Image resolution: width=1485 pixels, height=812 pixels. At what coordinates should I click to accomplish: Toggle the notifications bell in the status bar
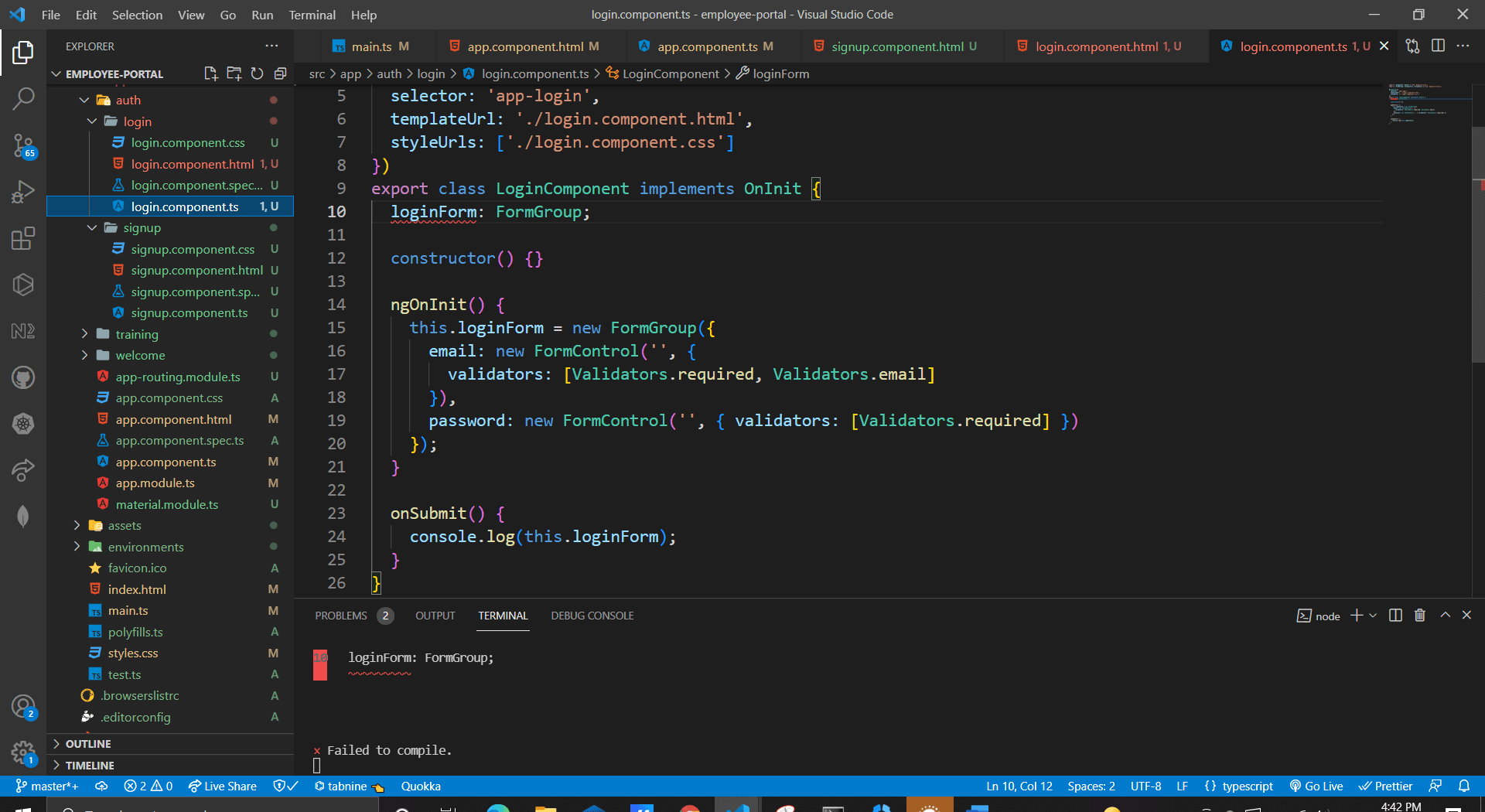(x=1466, y=786)
